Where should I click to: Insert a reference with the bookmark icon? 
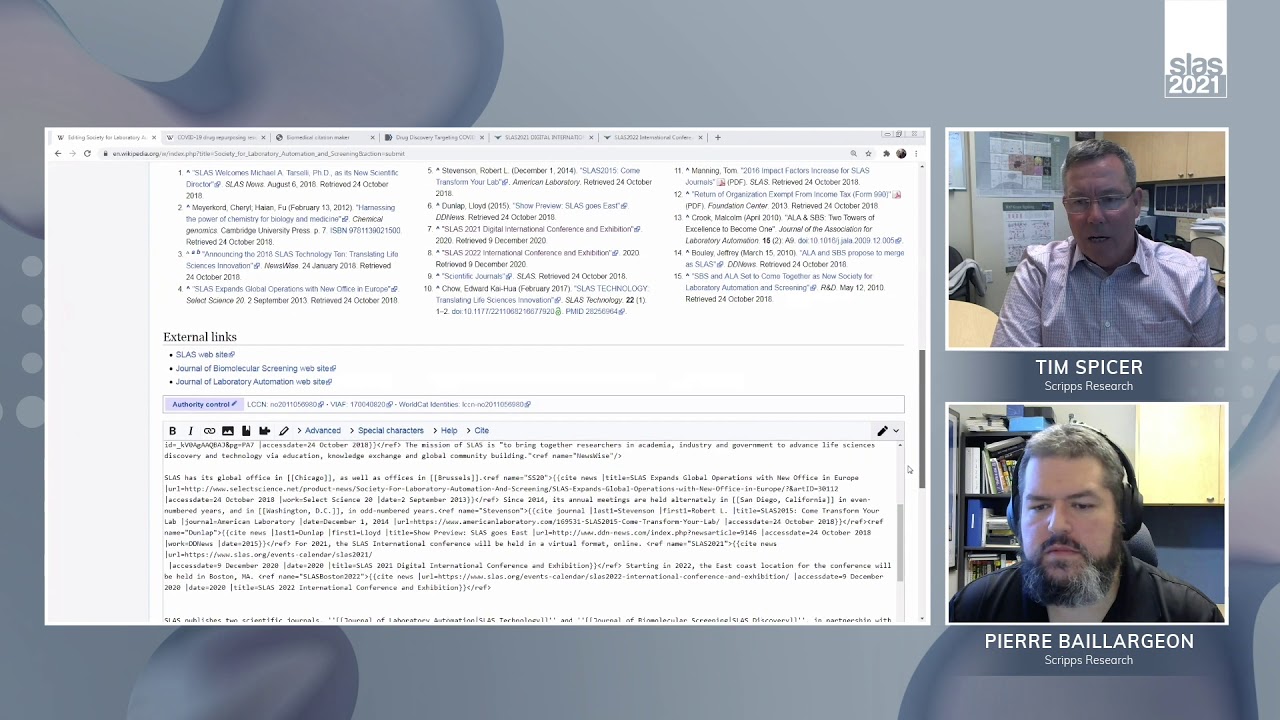click(246, 431)
